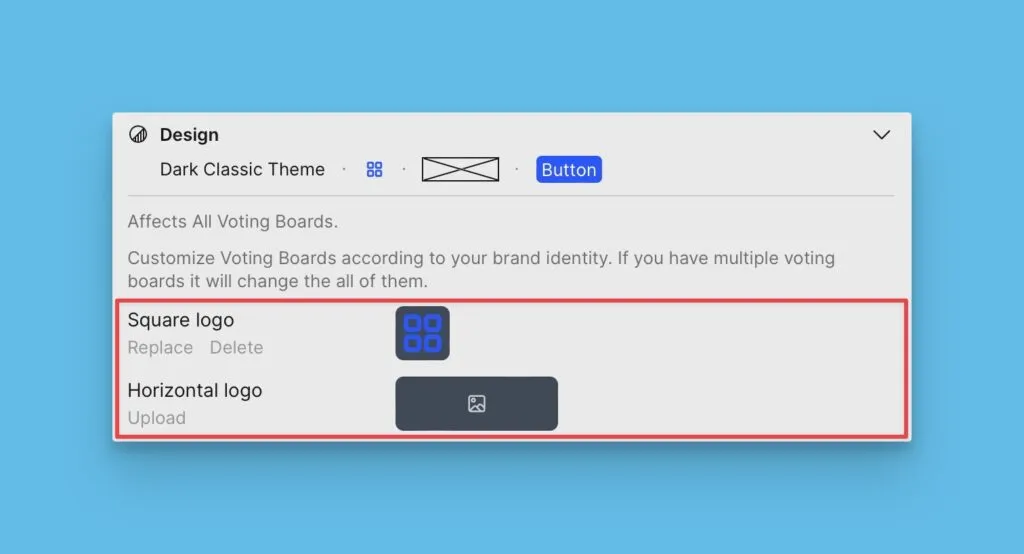Click the dot between grid icon and crossed placeholder
Screen dimensions: 1024x554
(x=404, y=170)
